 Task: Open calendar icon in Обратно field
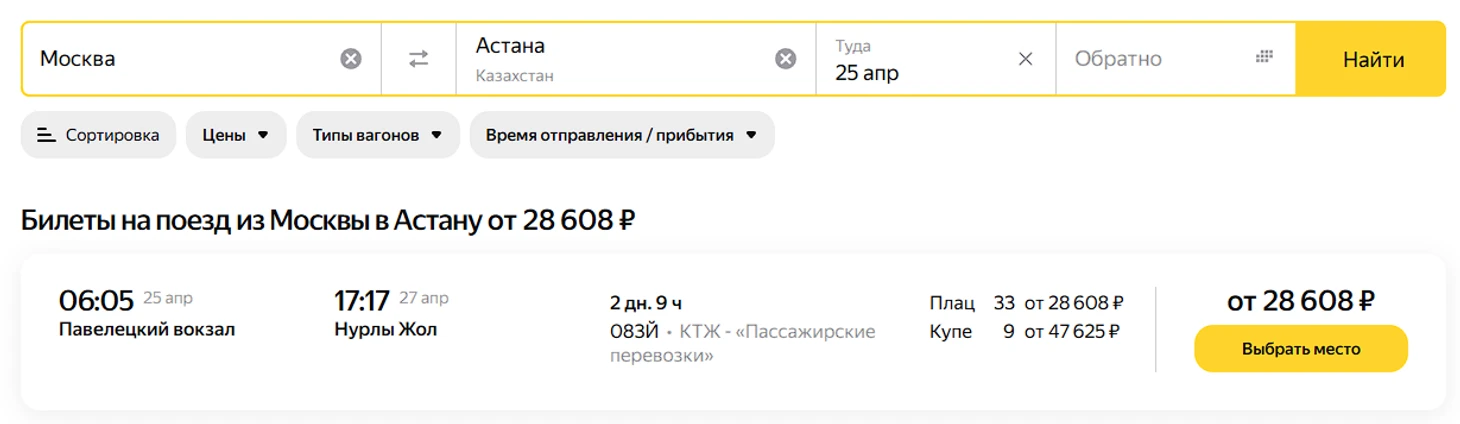1264,57
